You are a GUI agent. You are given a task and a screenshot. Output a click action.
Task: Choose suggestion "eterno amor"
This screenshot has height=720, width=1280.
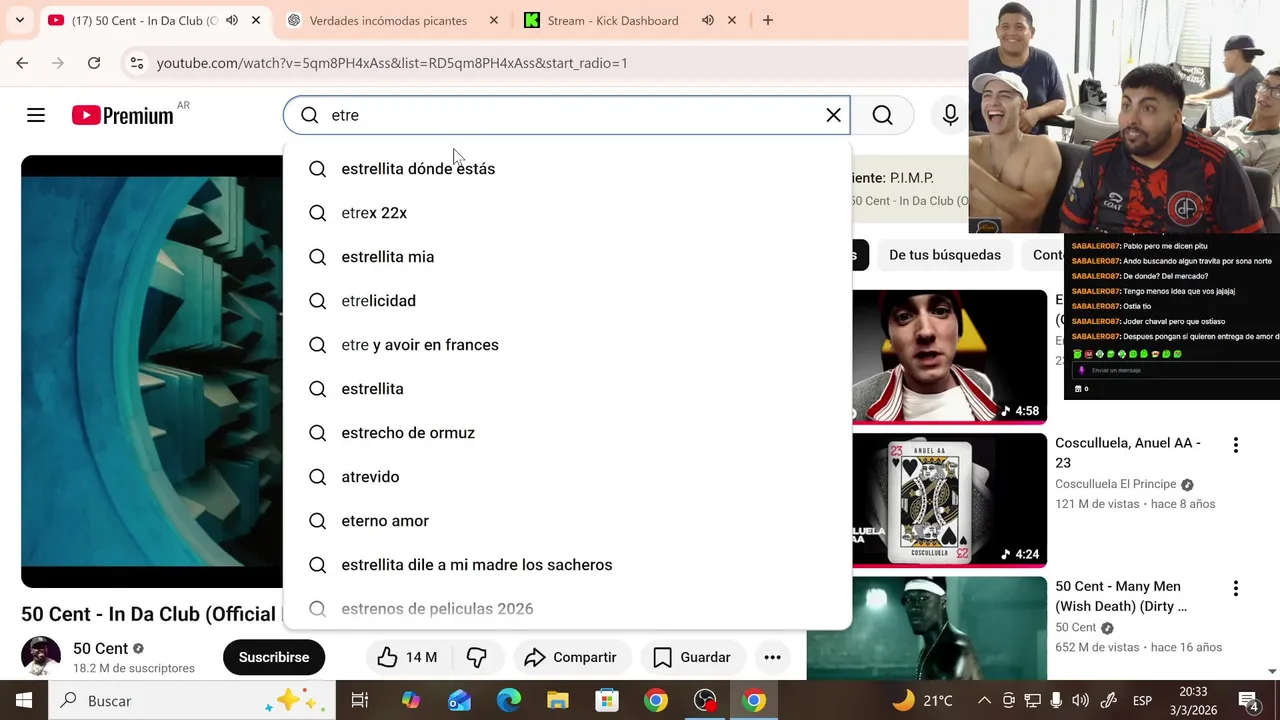(567, 521)
